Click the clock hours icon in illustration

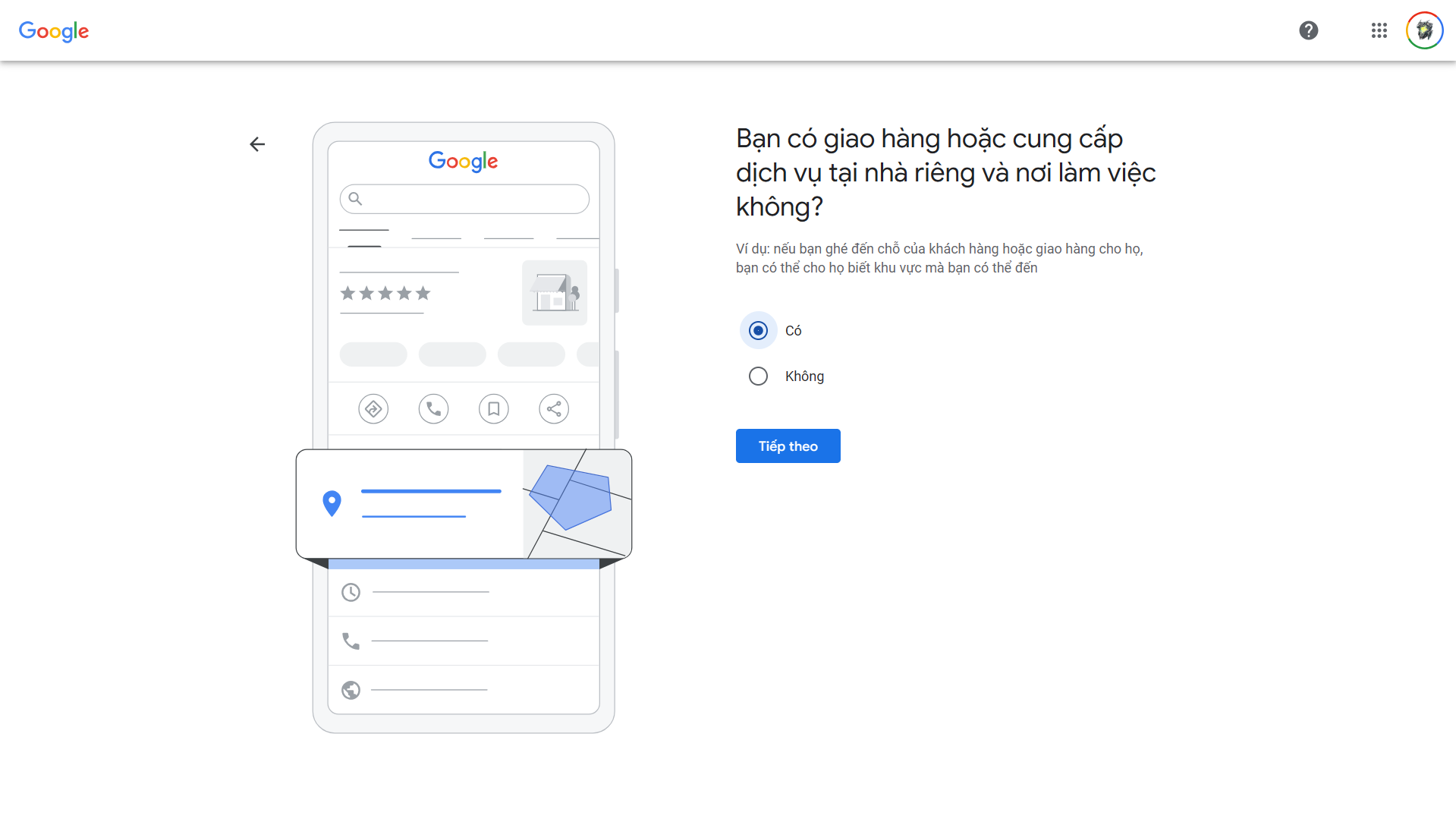point(351,592)
